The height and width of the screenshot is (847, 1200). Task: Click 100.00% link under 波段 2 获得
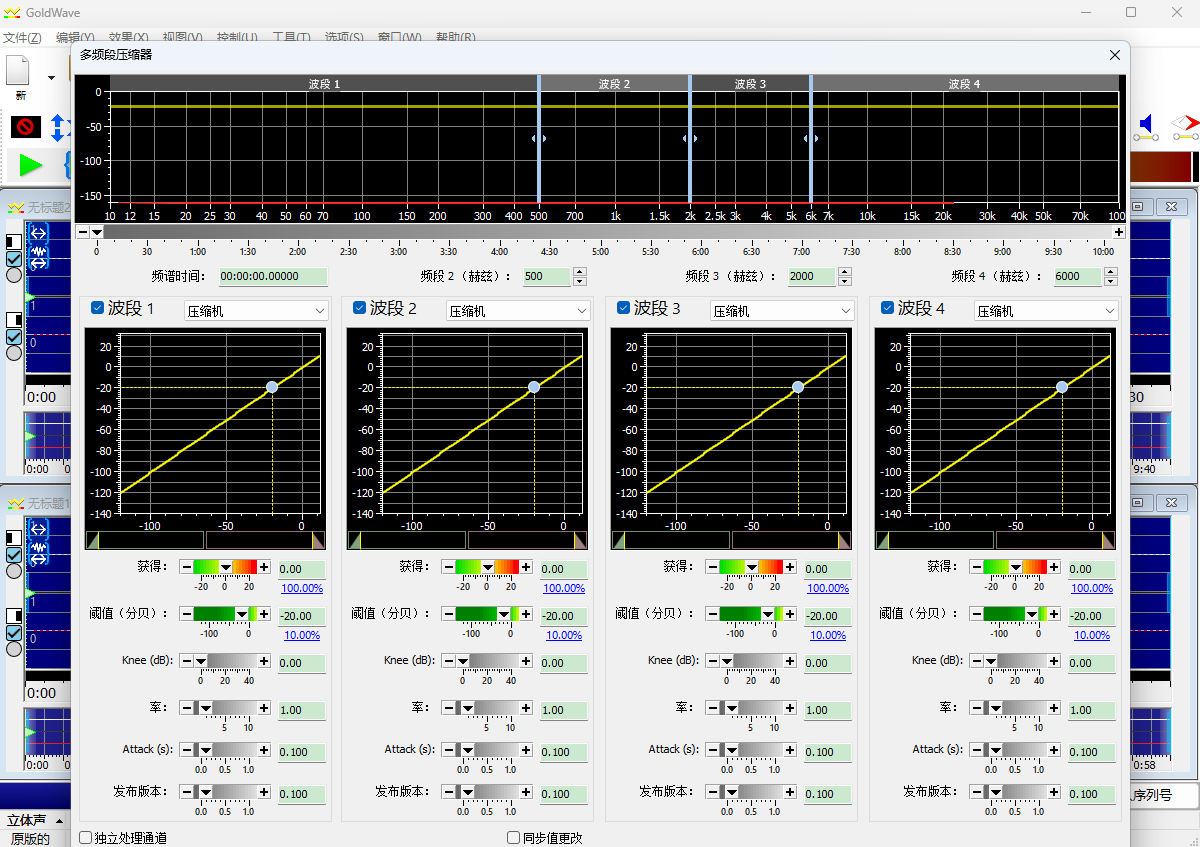[x=564, y=588]
